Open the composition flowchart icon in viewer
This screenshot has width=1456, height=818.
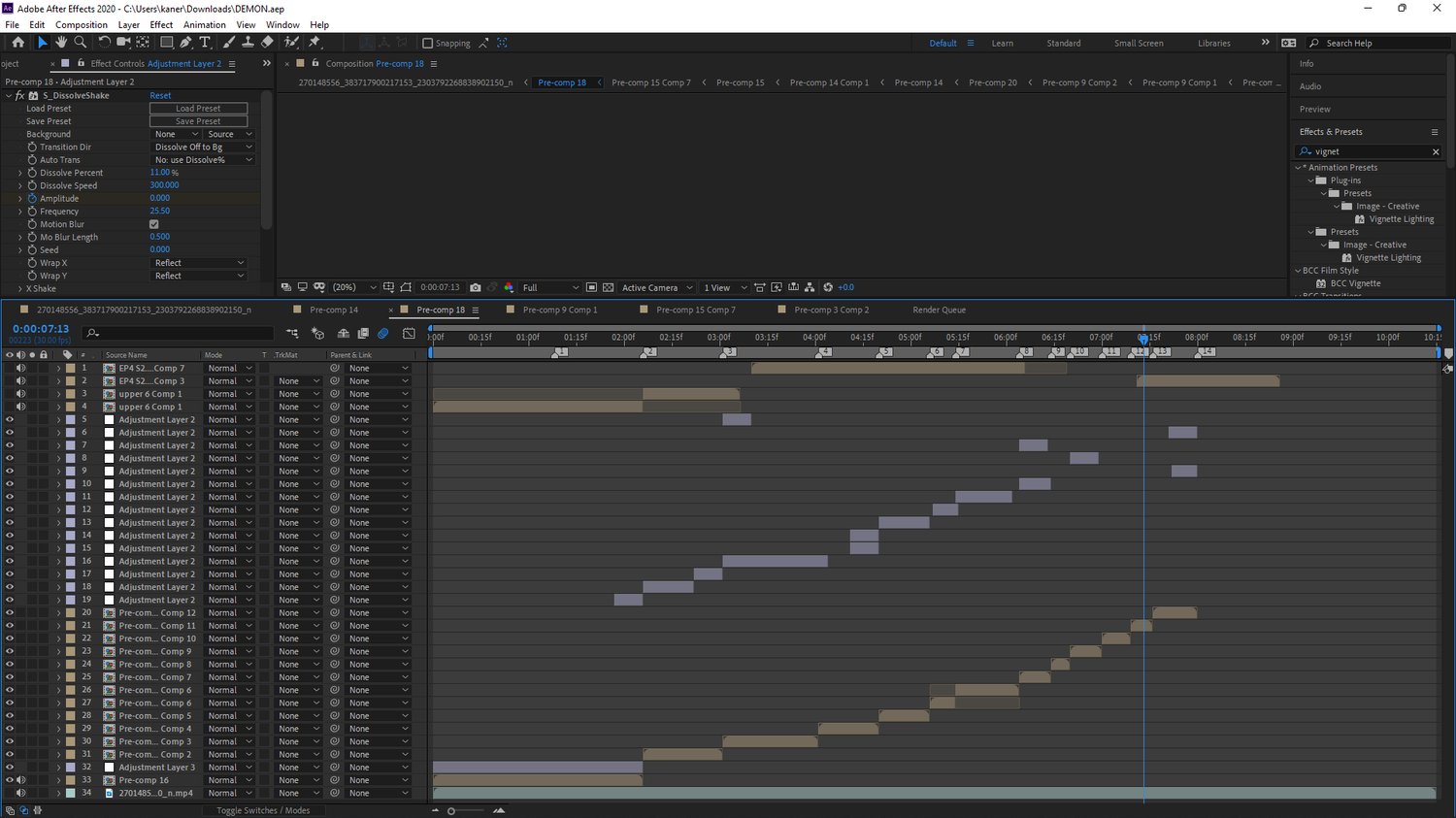click(x=810, y=287)
